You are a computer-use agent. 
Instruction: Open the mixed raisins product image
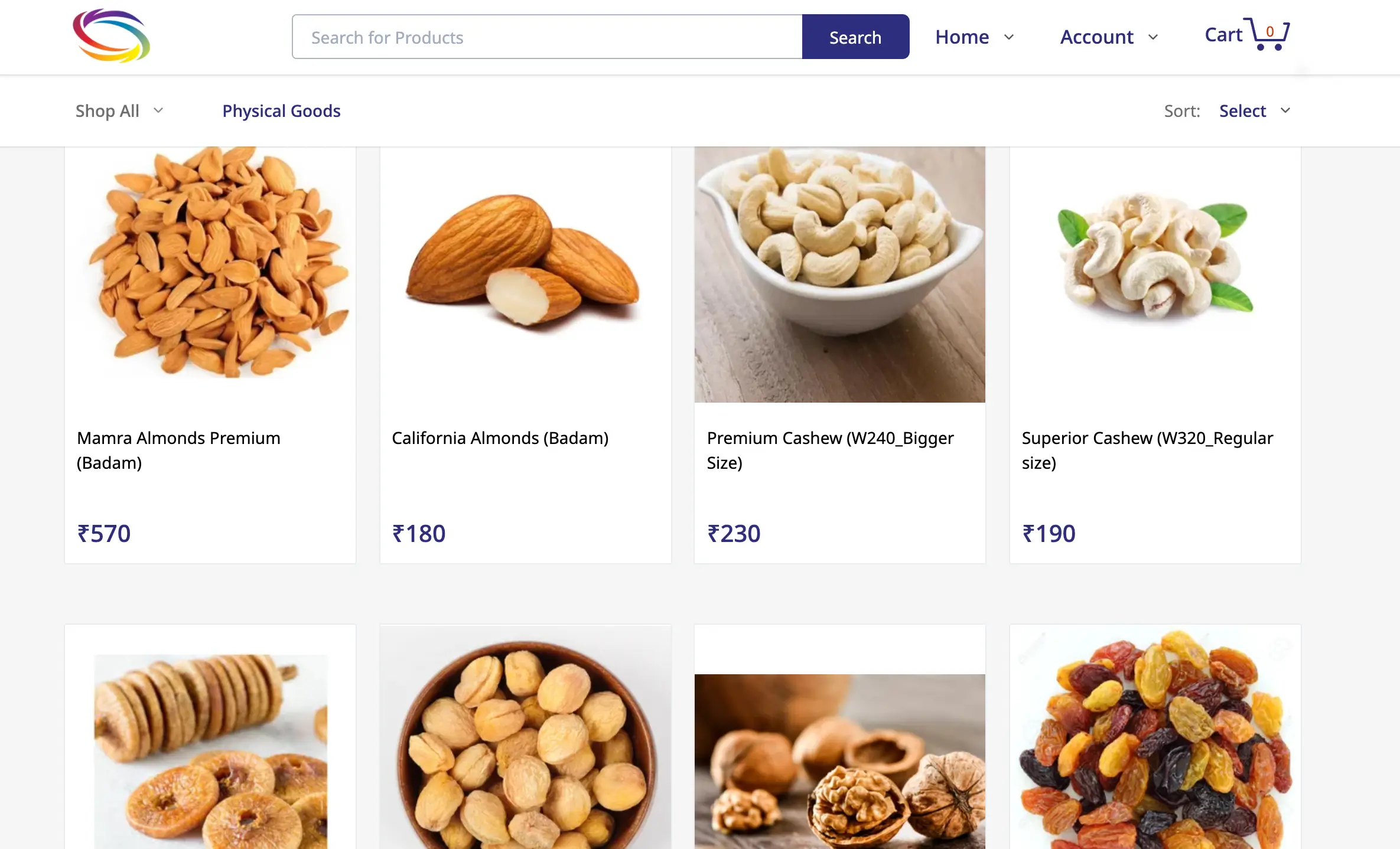[x=1155, y=744]
